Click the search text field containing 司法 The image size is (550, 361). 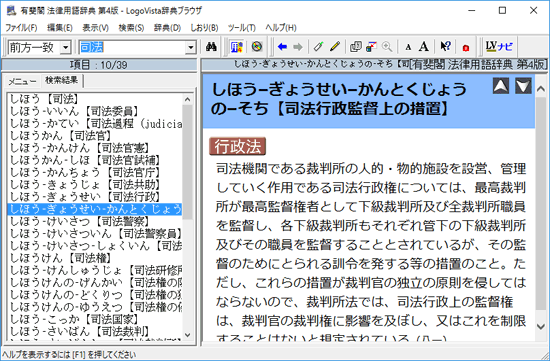pos(132,47)
